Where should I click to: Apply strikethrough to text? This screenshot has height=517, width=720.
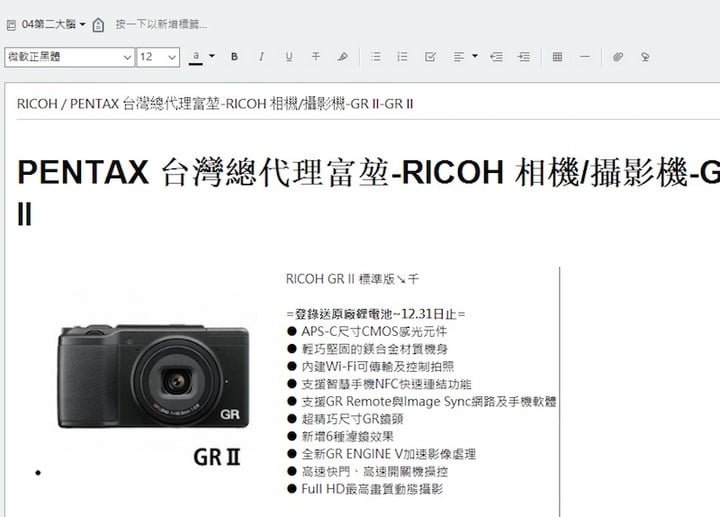click(316, 57)
